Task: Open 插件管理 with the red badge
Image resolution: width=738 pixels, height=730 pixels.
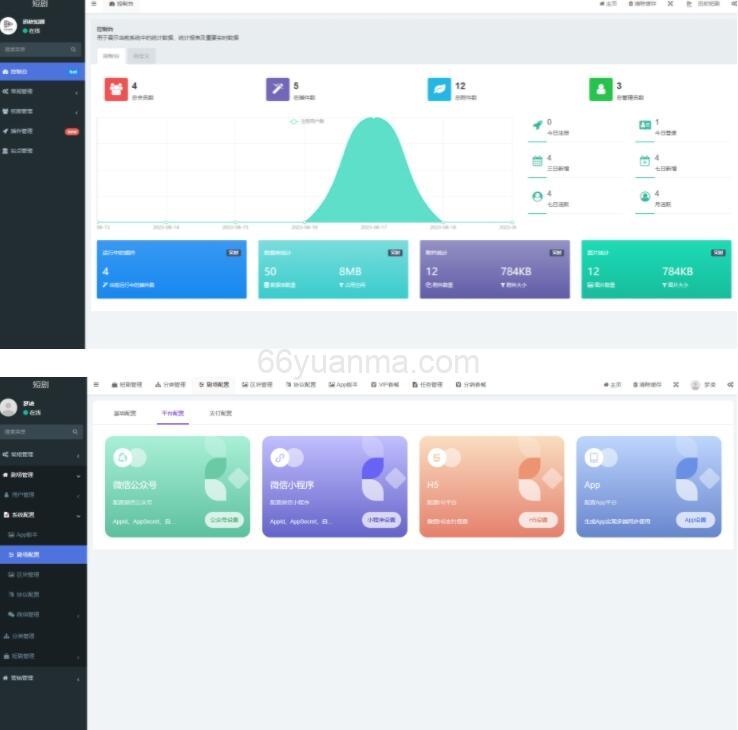Action: click(x=40, y=131)
